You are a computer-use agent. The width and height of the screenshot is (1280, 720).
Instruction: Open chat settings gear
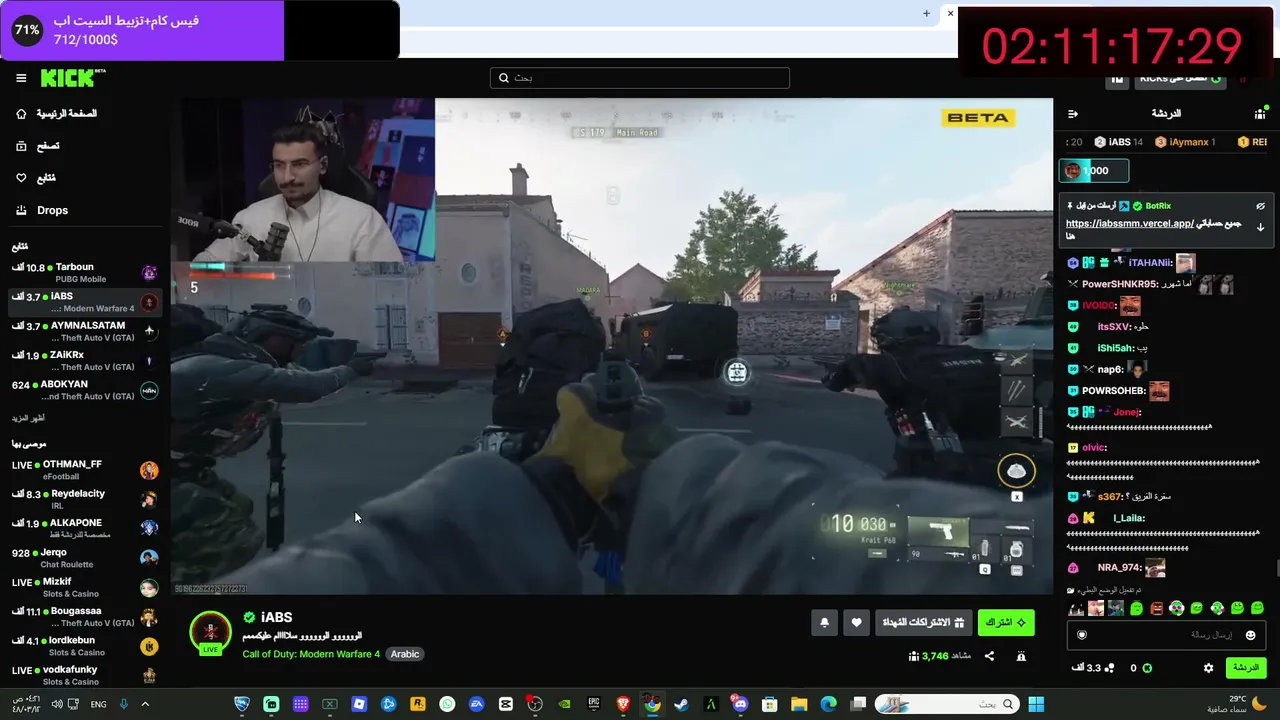coord(1208,668)
